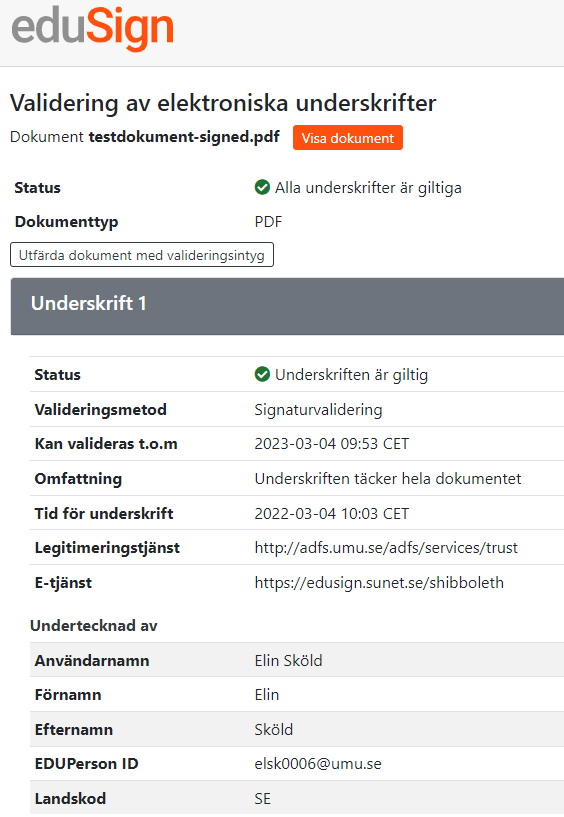Click the Kan valideras t.o.m label
The image size is (564, 817).
[x=106, y=443]
